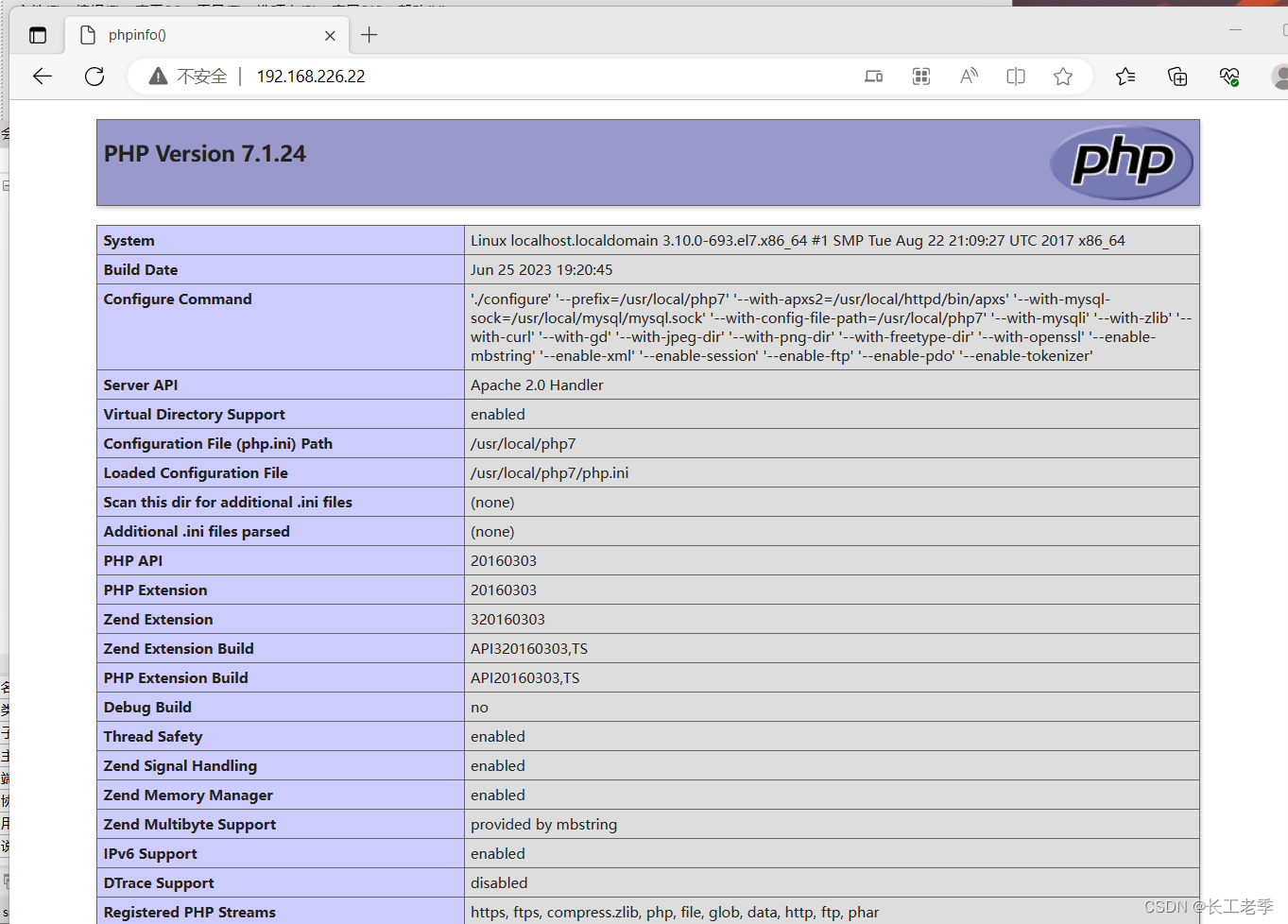Add the page to Collections
1288x924 pixels.
tap(1177, 77)
